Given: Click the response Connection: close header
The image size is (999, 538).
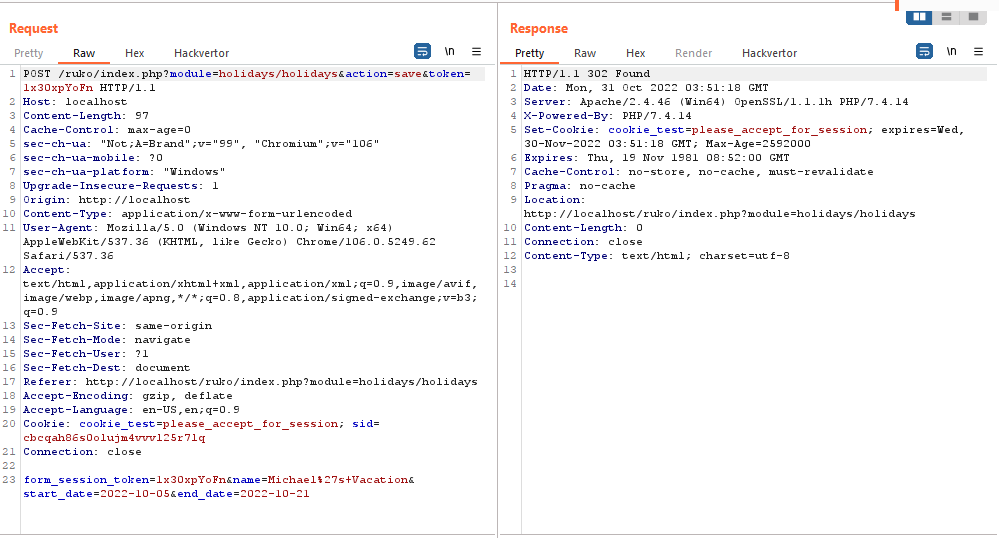Looking at the screenshot, I should pos(584,242).
